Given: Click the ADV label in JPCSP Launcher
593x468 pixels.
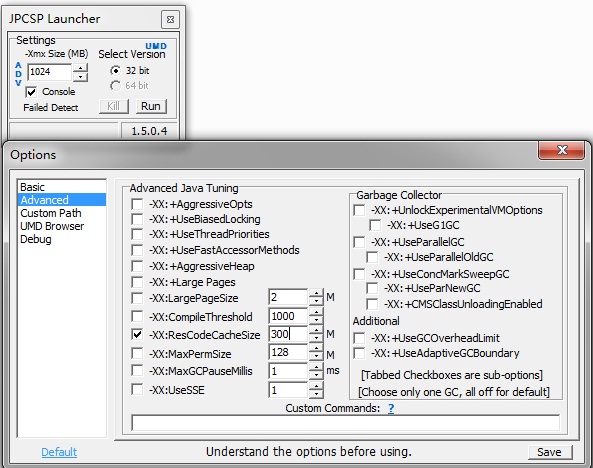Looking at the screenshot, I should [x=18, y=74].
